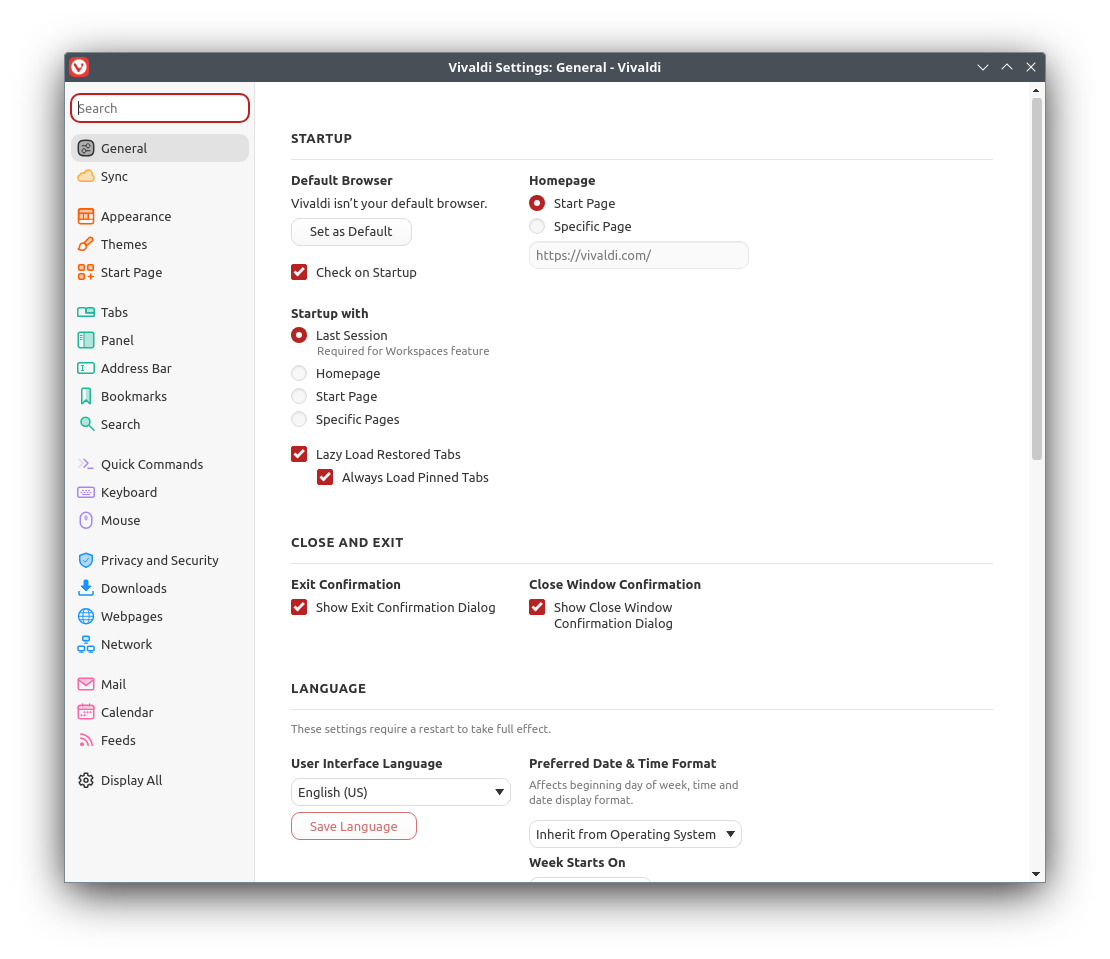Click Save Language button
This screenshot has height=959, width=1110.
pos(353,826)
